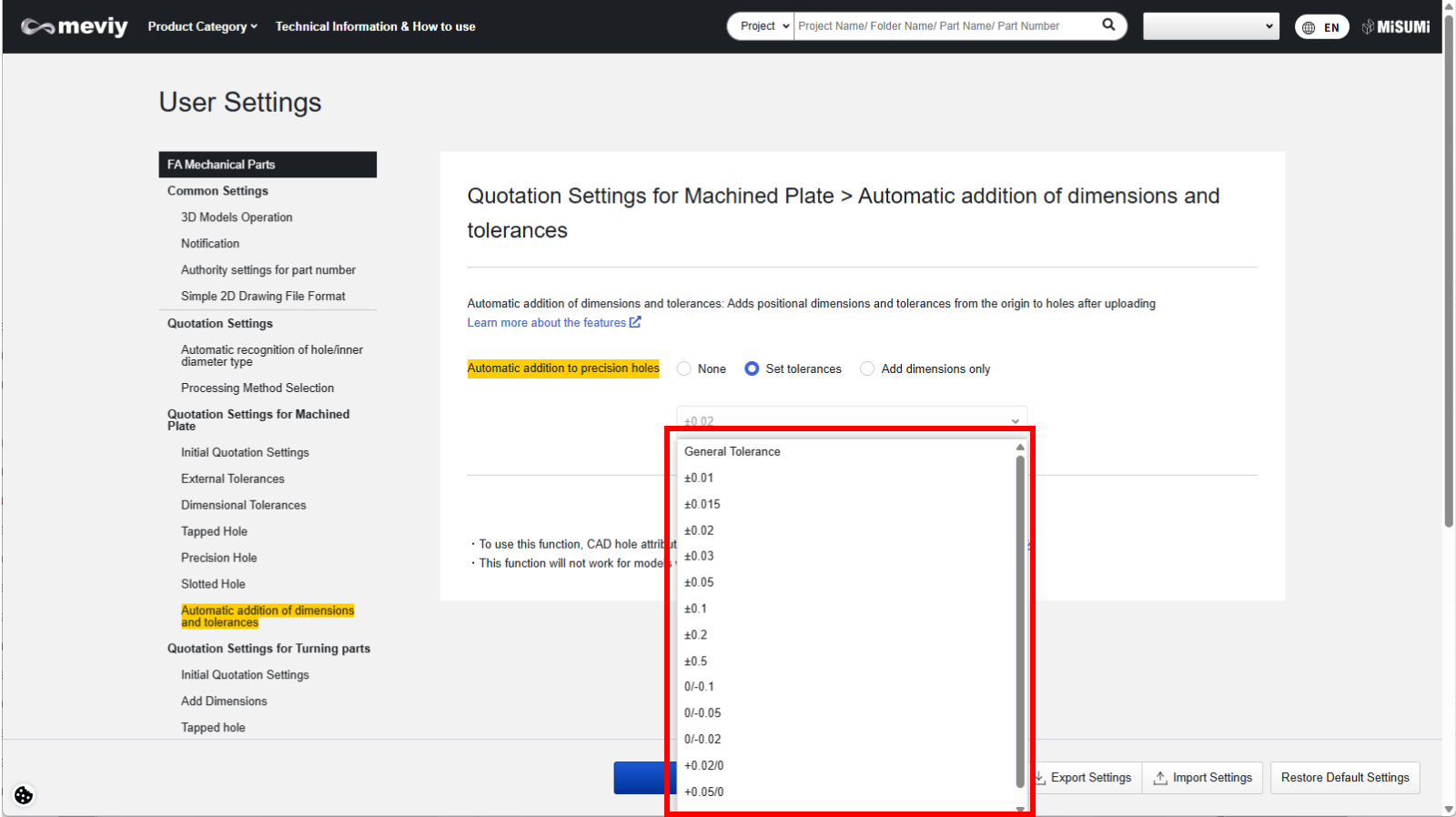Expand the Product Category menu
This screenshot has height=817, width=1456.
[202, 26]
